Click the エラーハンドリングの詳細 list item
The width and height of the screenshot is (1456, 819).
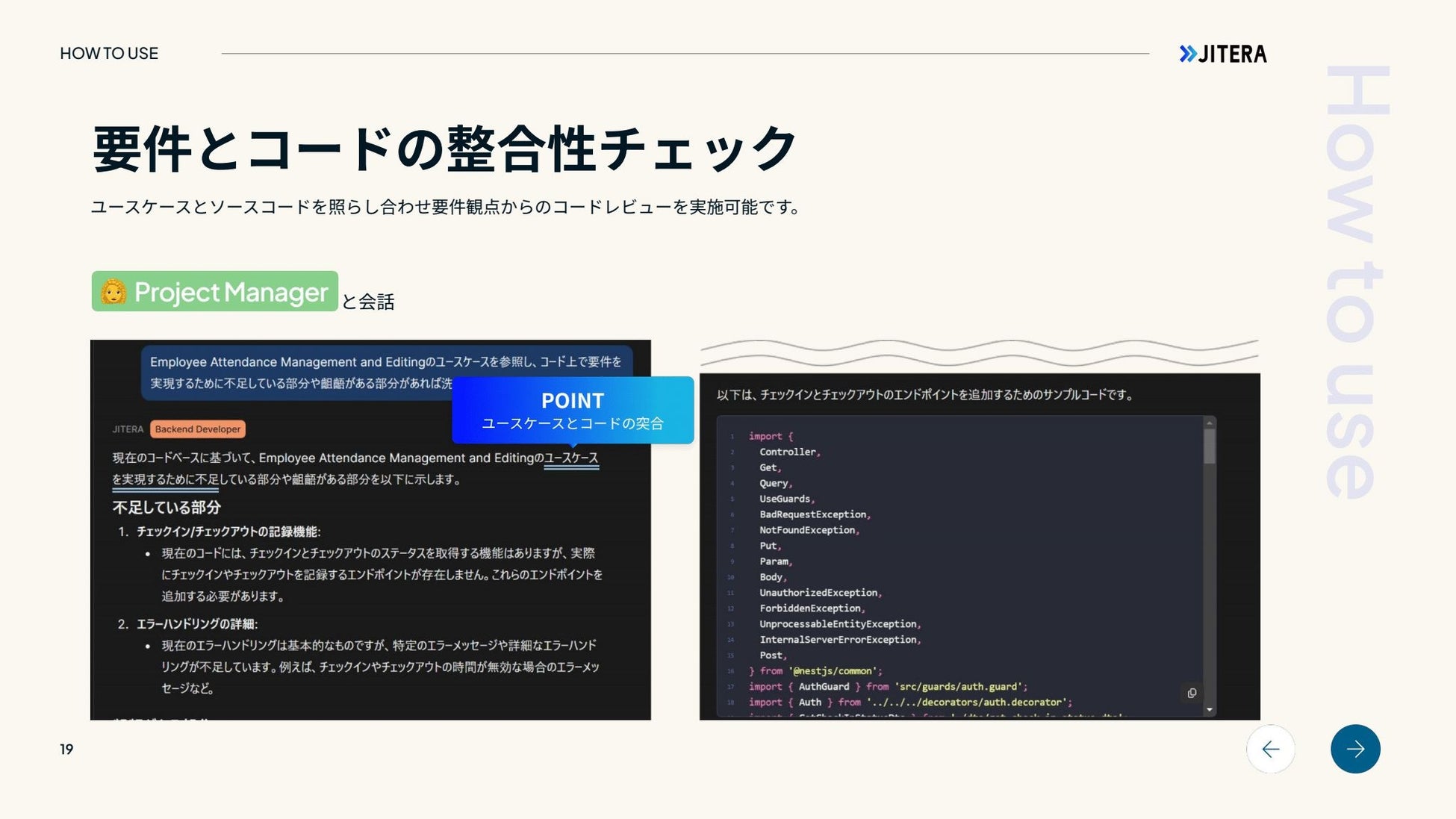196,624
